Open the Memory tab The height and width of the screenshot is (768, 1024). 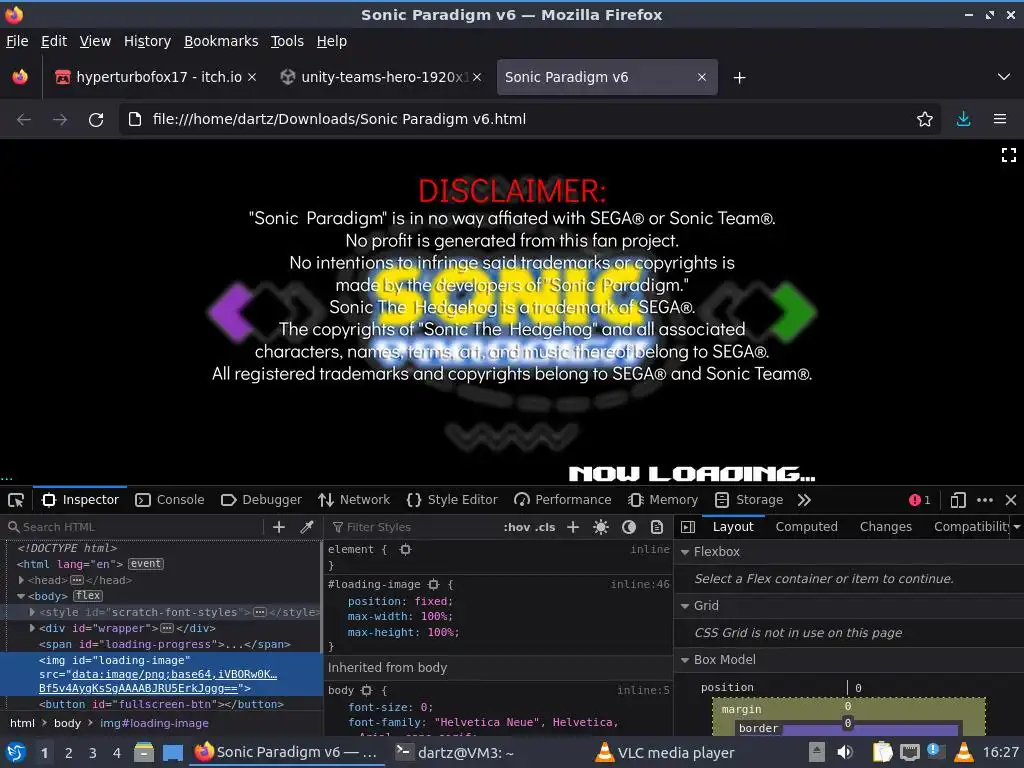click(664, 500)
